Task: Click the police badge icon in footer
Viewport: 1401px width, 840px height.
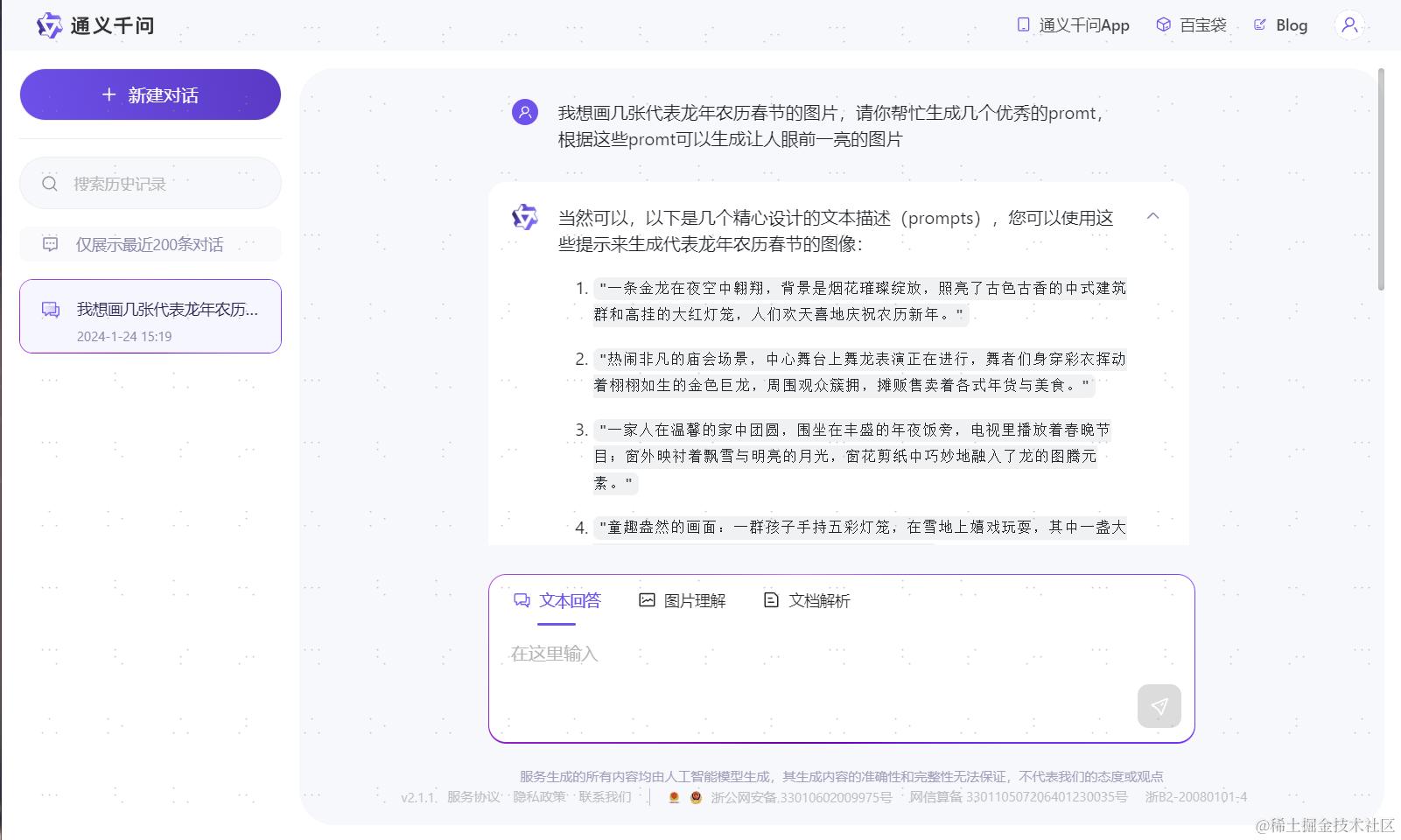Action: point(696,797)
